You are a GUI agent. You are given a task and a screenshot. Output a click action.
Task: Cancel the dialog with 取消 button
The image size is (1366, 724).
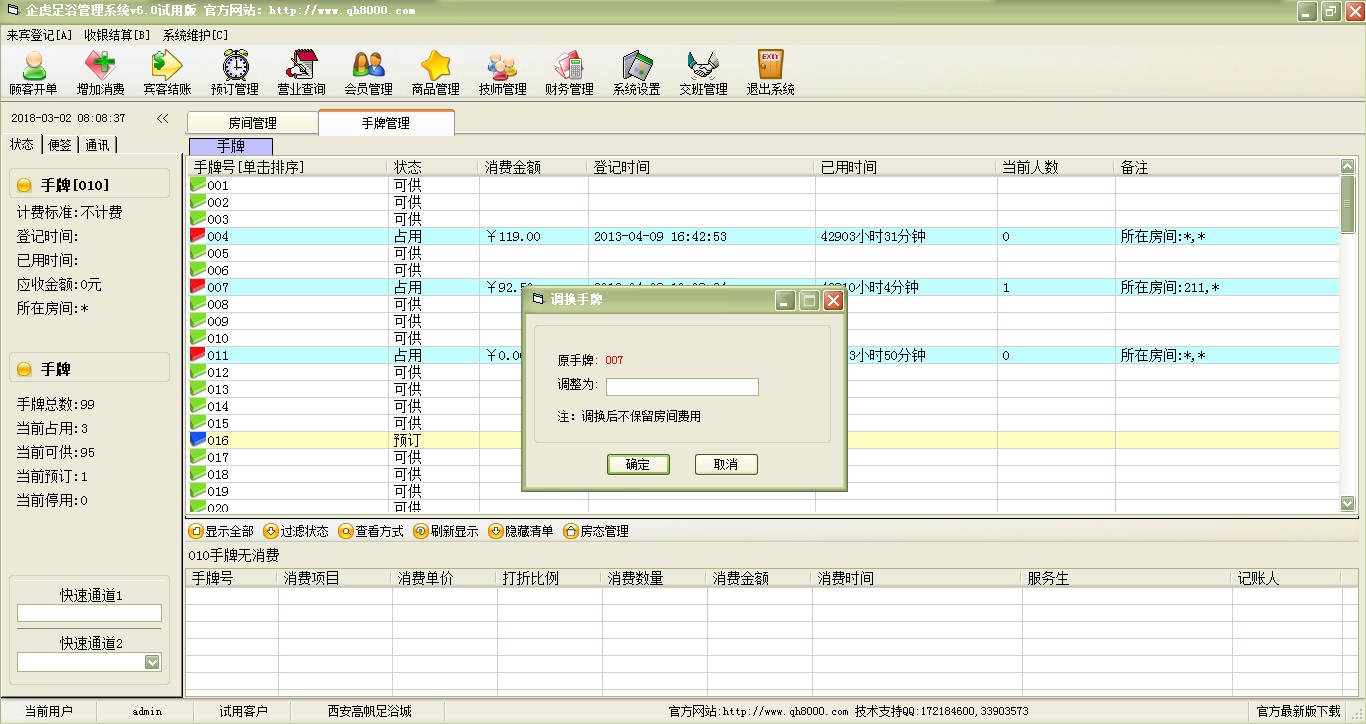(x=726, y=464)
